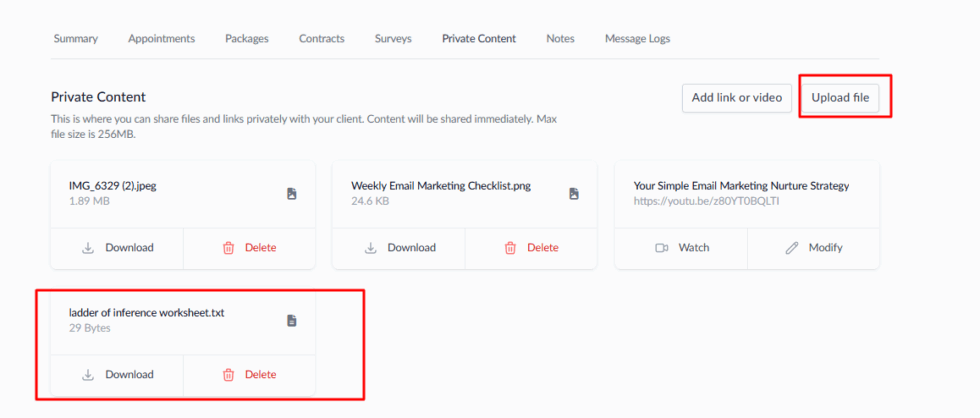Click the Add link or video button
980x418 pixels.
coord(736,97)
